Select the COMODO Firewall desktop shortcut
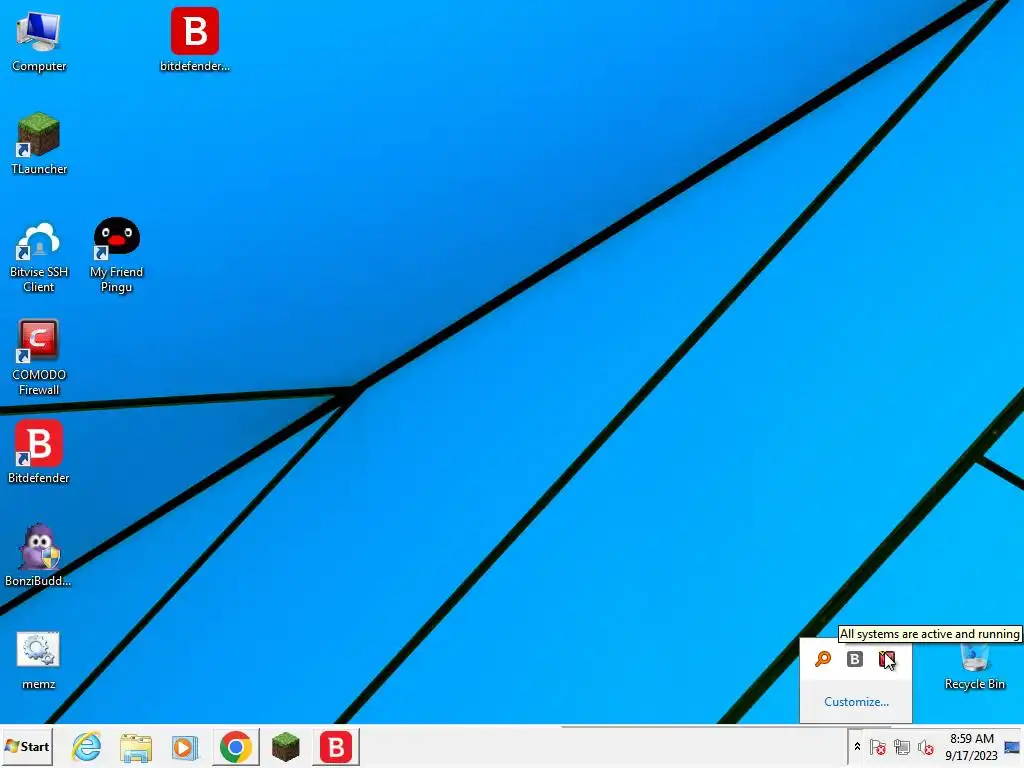Image resolution: width=1024 pixels, height=768 pixels. click(39, 358)
